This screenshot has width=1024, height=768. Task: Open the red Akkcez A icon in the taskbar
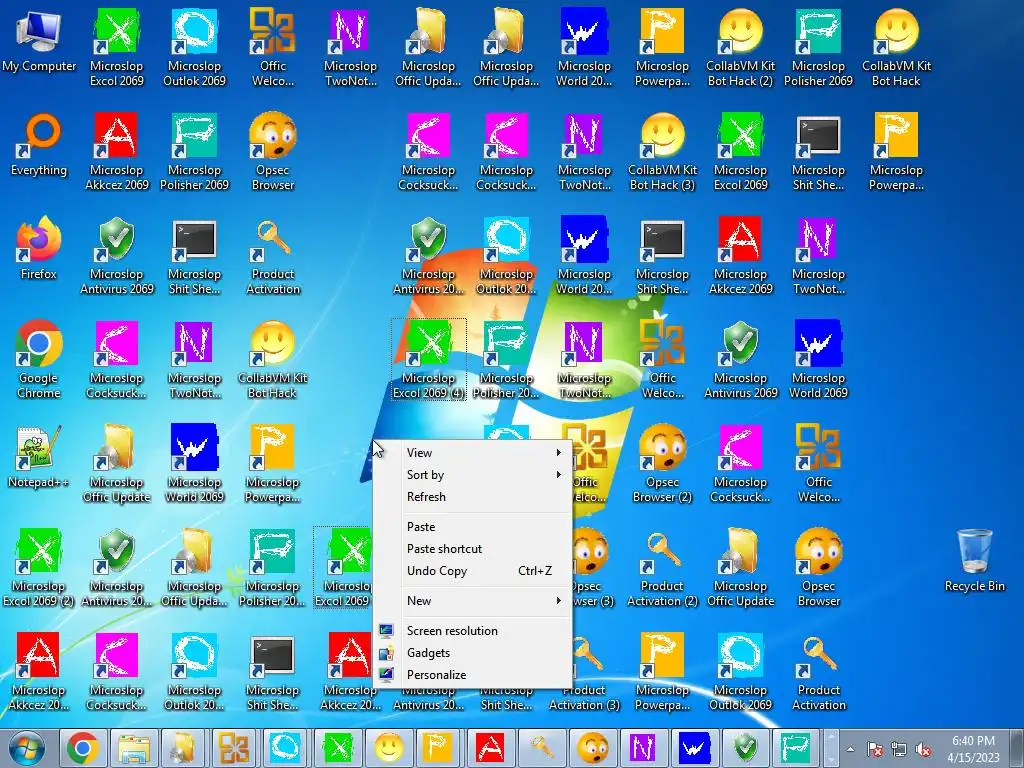(490, 748)
